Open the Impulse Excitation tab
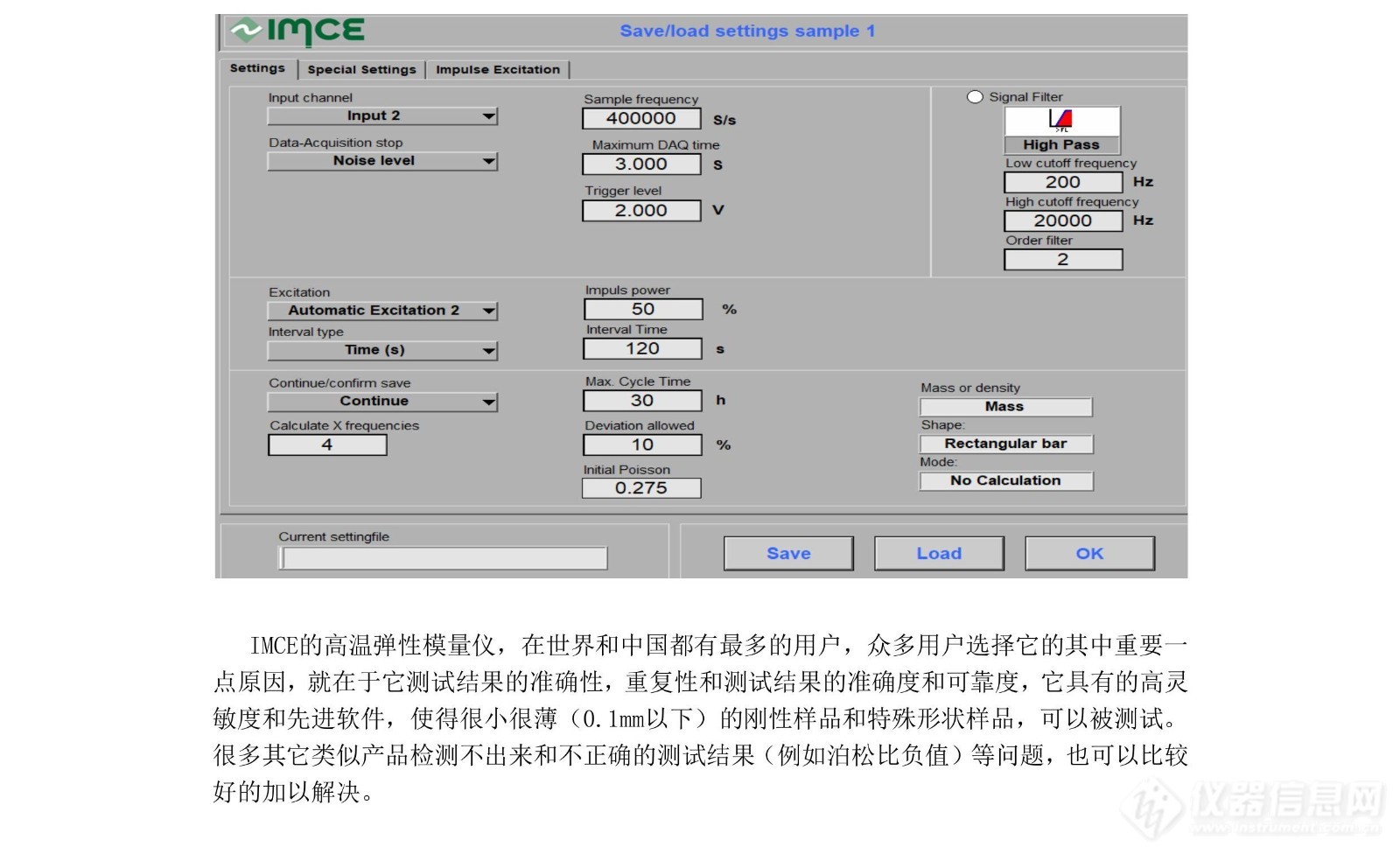The width and height of the screenshot is (1400, 854). pos(498,69)
